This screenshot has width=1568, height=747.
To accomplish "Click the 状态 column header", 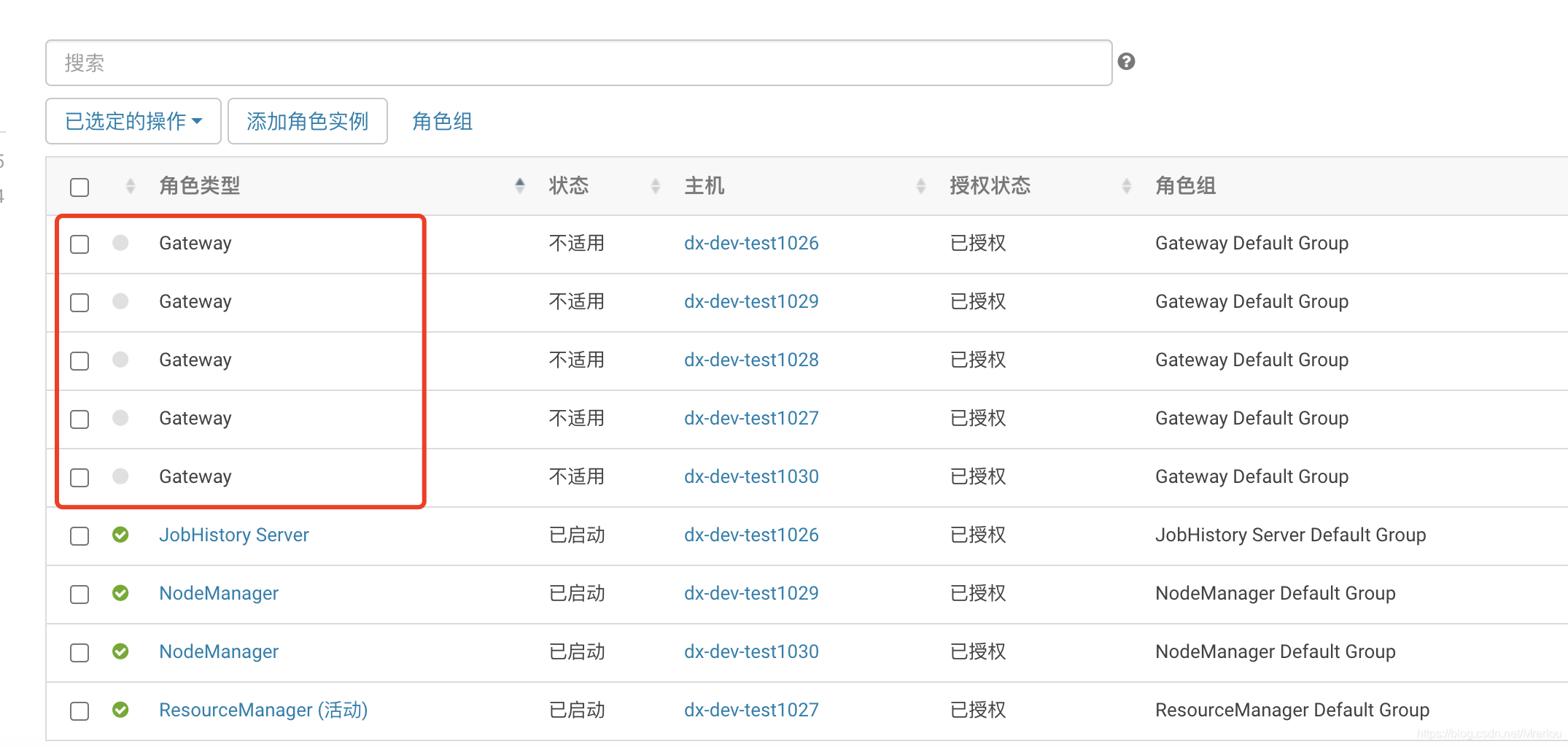I will click(569, 186).
